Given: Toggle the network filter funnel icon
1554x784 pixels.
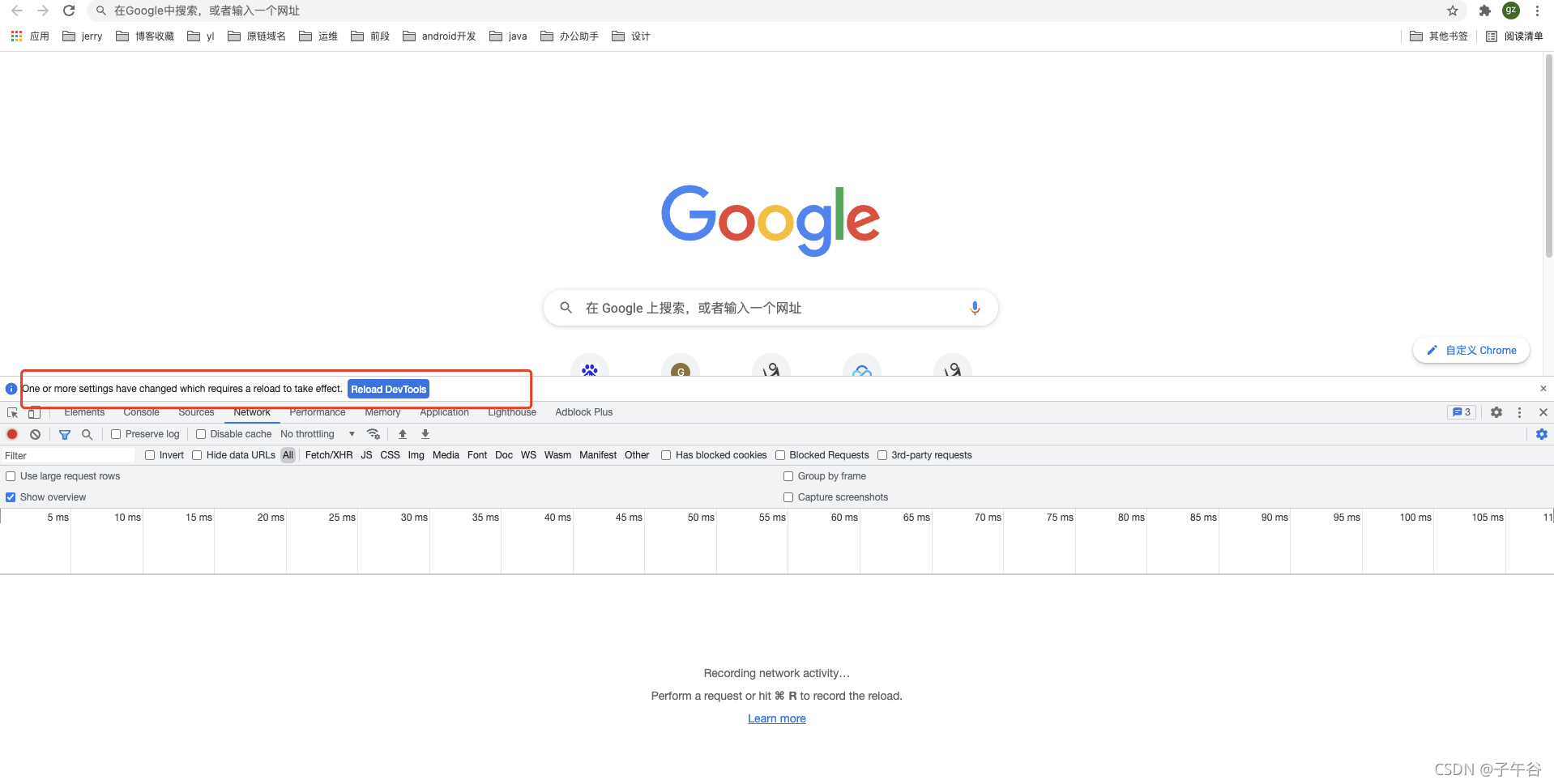Looking at the screenshot, I should click(x=65, y=434).
